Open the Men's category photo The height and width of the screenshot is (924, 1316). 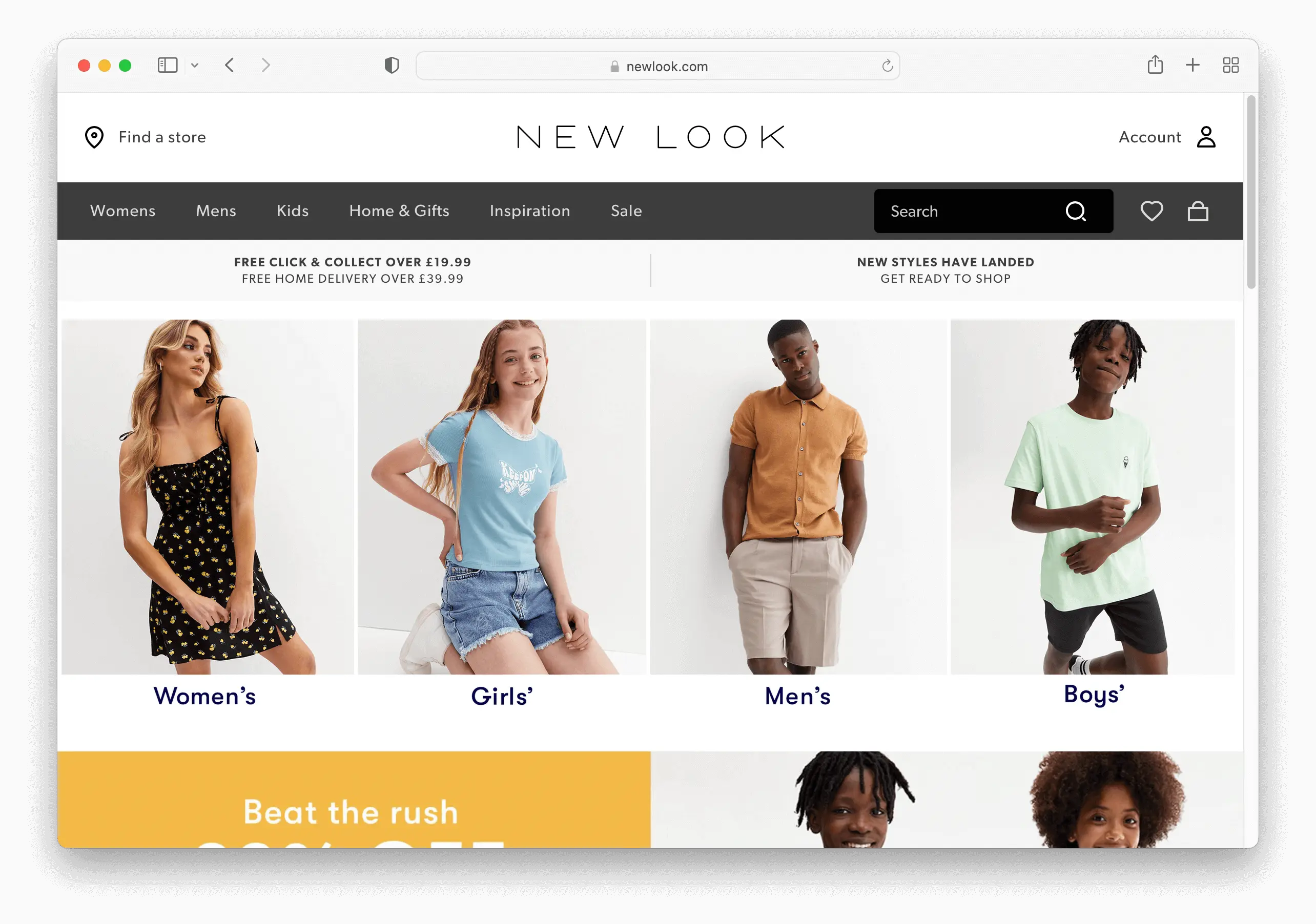point(798,497)
